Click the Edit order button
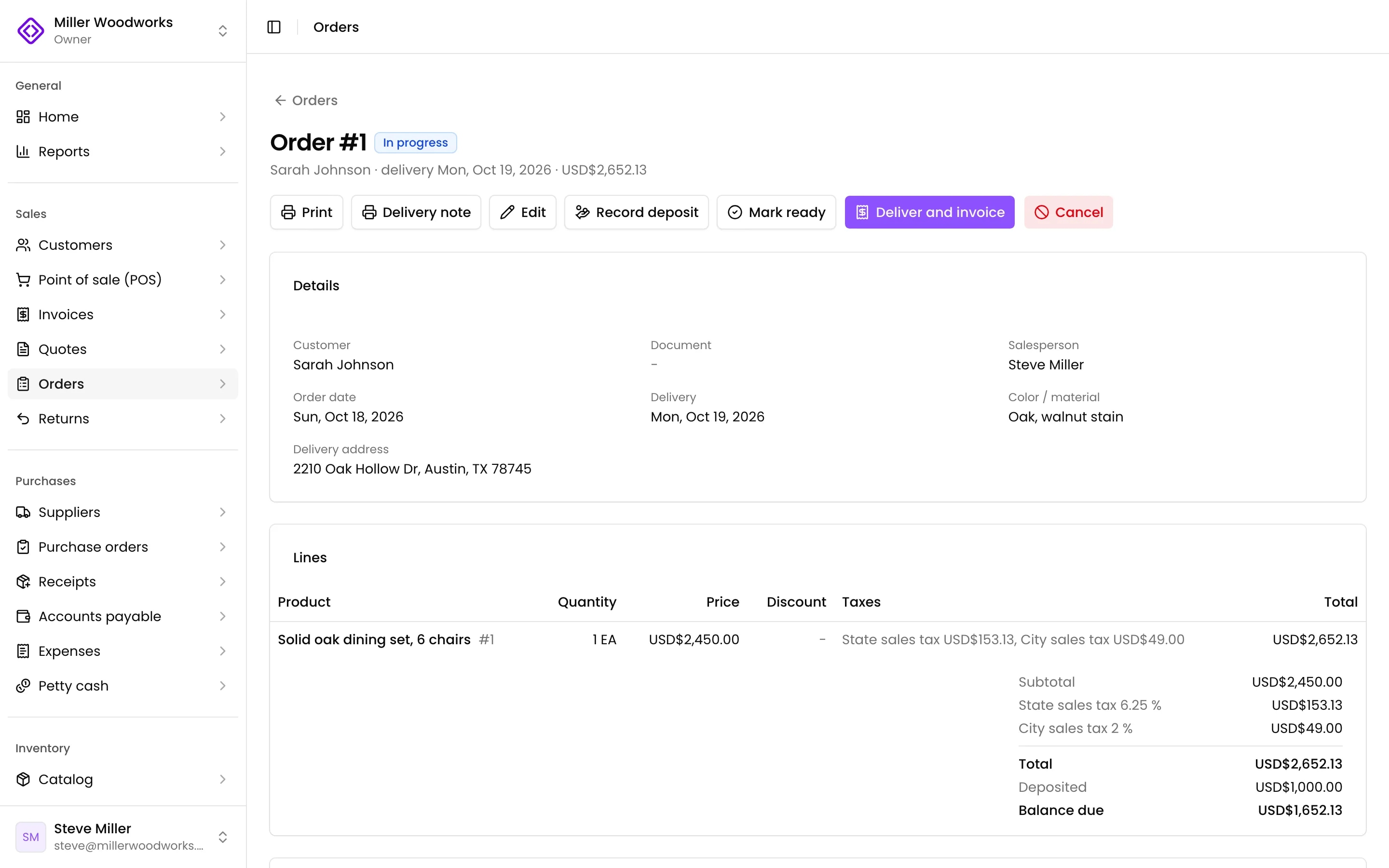1389x868 pixels. (x=522, y=212)
